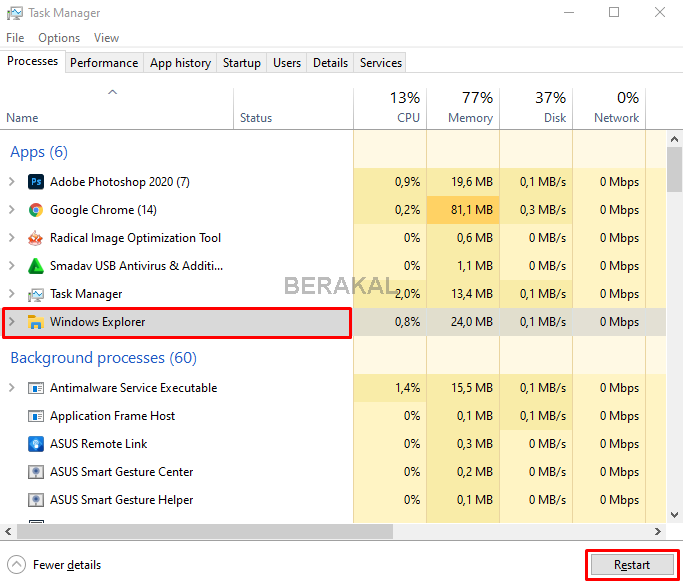
Task: Expand the Task Manager process entry
Action: tap(12, 294)
